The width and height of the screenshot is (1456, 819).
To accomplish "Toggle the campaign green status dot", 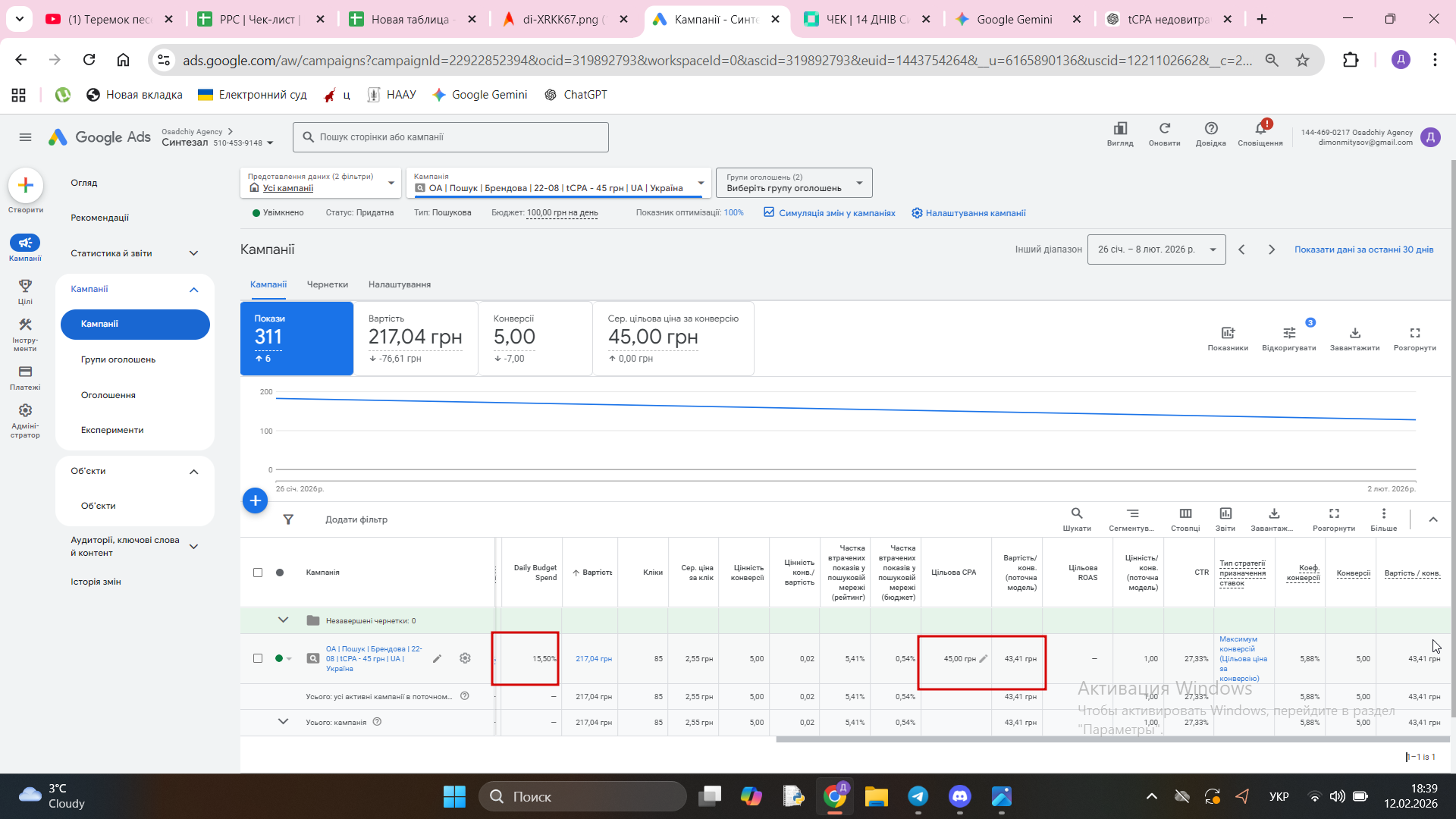I will click(x=279, y=658).
